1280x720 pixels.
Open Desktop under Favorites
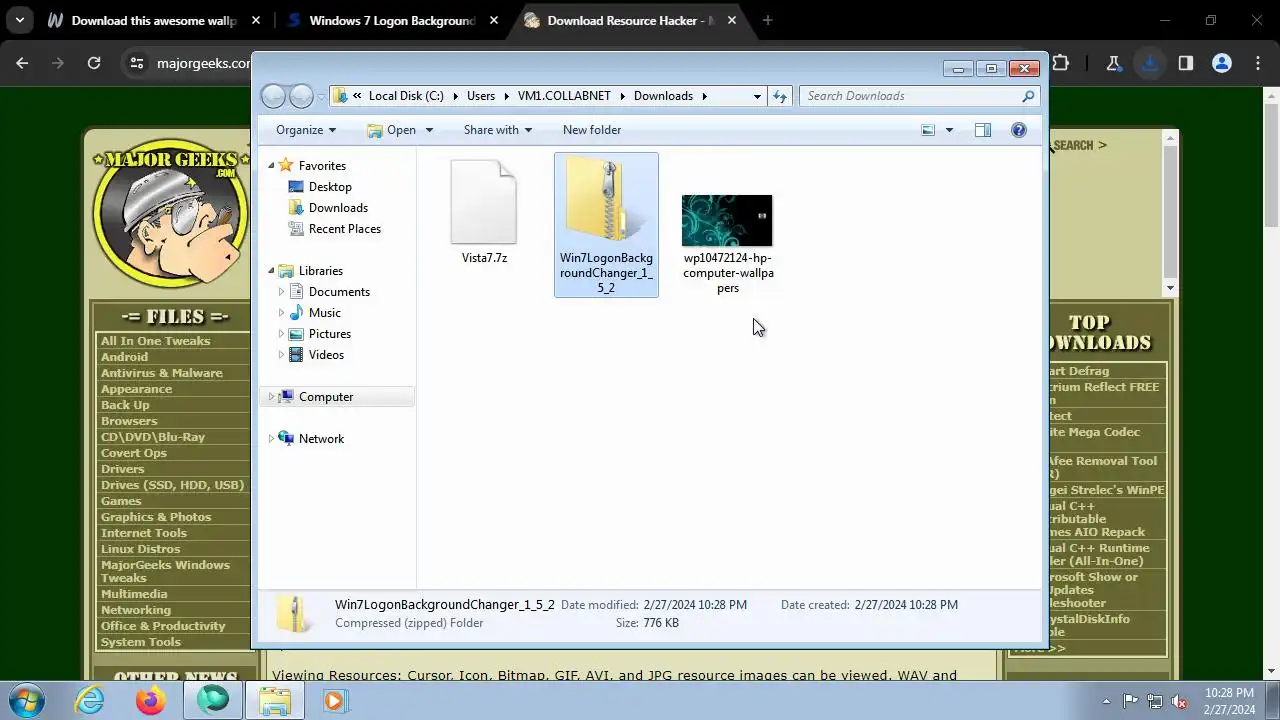pyautogui.click(x=330, y=187)
